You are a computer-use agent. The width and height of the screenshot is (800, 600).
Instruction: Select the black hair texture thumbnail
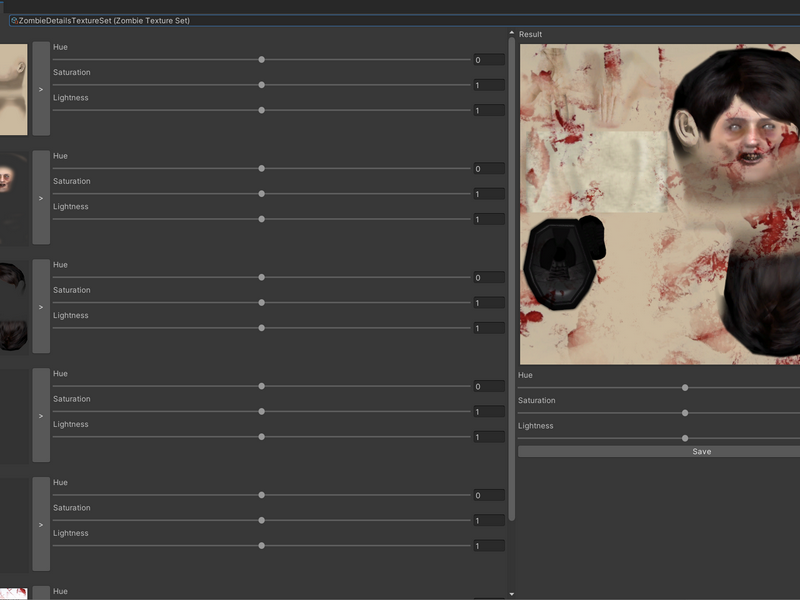point(14,307)
